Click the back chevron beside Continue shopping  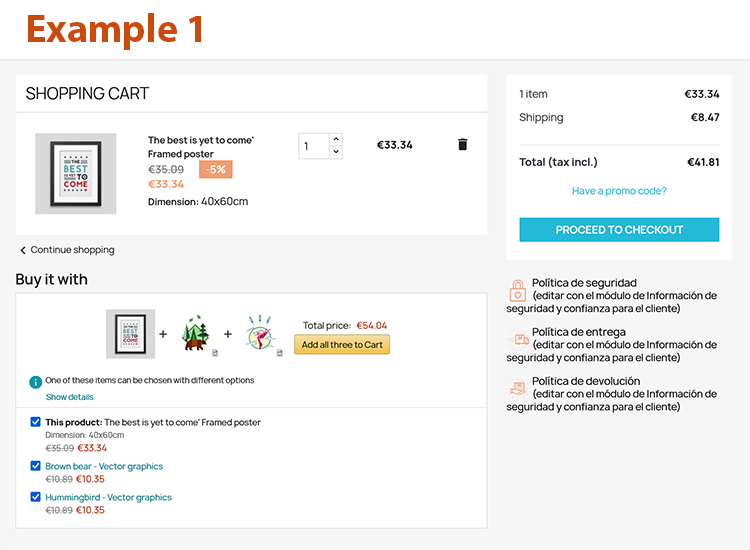23,250
